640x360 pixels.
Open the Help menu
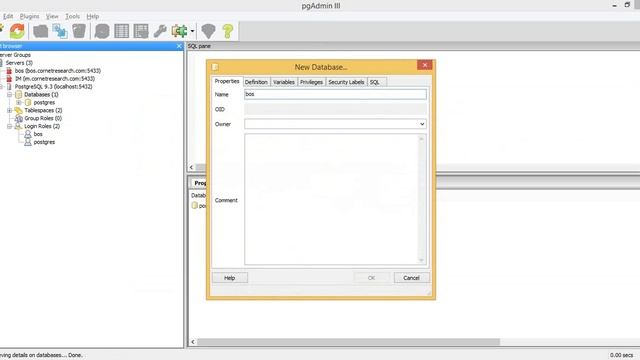click(x=93, y=16)
